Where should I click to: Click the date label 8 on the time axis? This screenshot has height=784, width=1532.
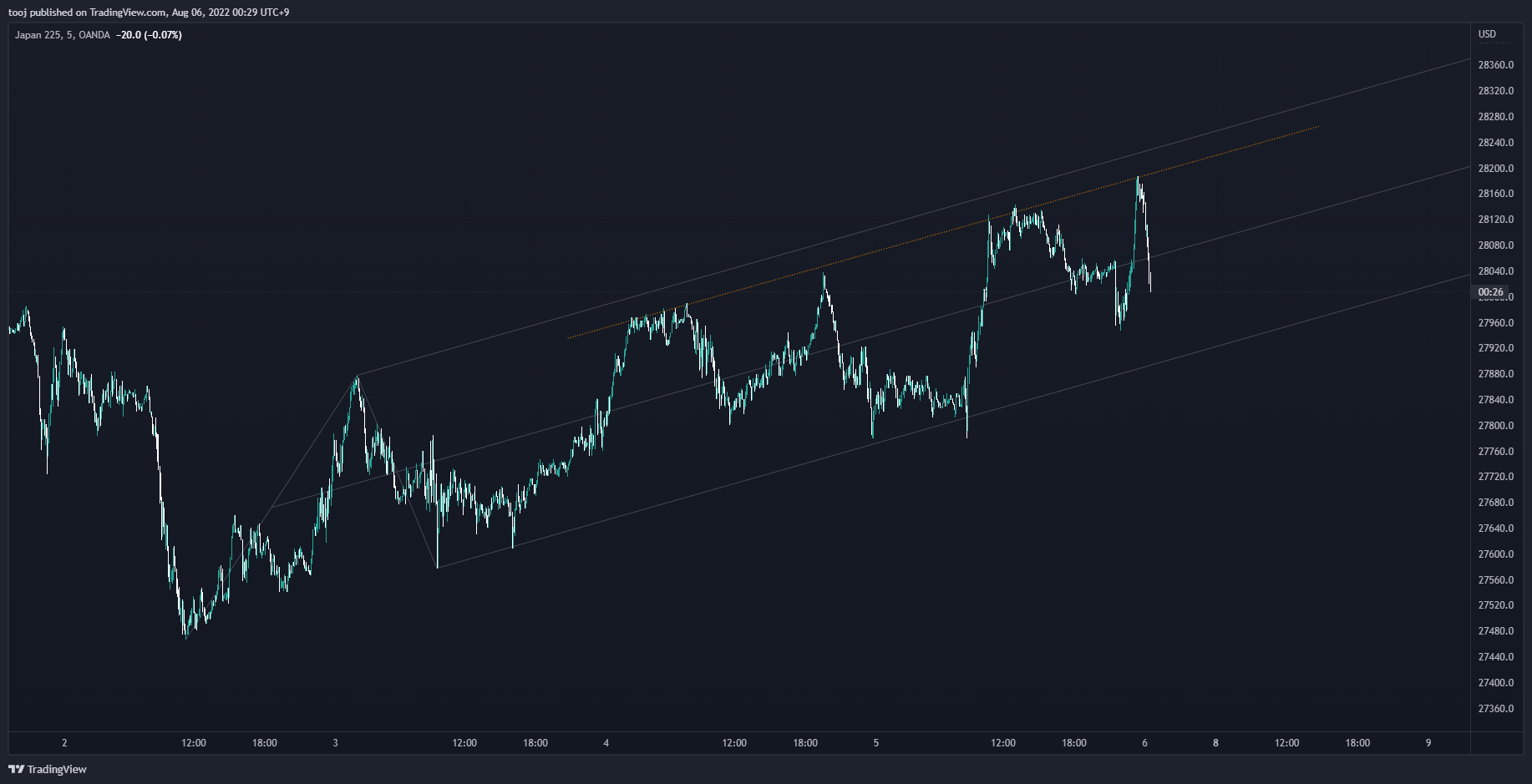(x=1215, y=743)
